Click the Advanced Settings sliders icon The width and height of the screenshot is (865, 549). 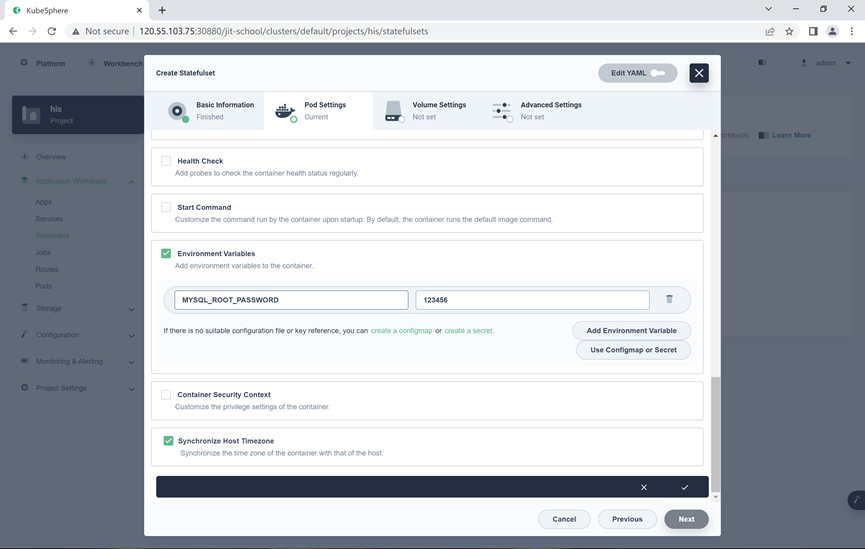pyautogui.click(x=502, y=111)
